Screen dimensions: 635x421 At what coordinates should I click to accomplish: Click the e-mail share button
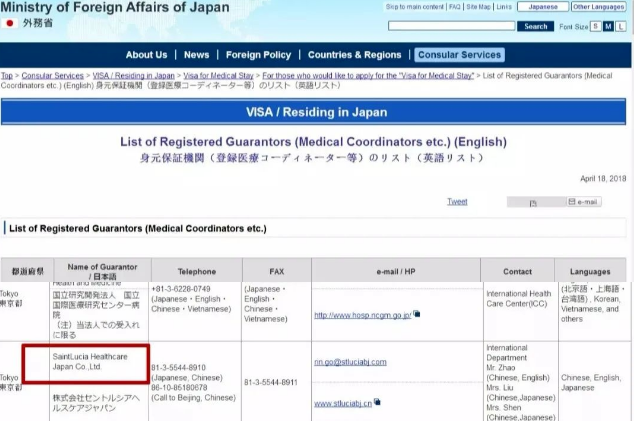pyautogui.click(x=584, y=202)
